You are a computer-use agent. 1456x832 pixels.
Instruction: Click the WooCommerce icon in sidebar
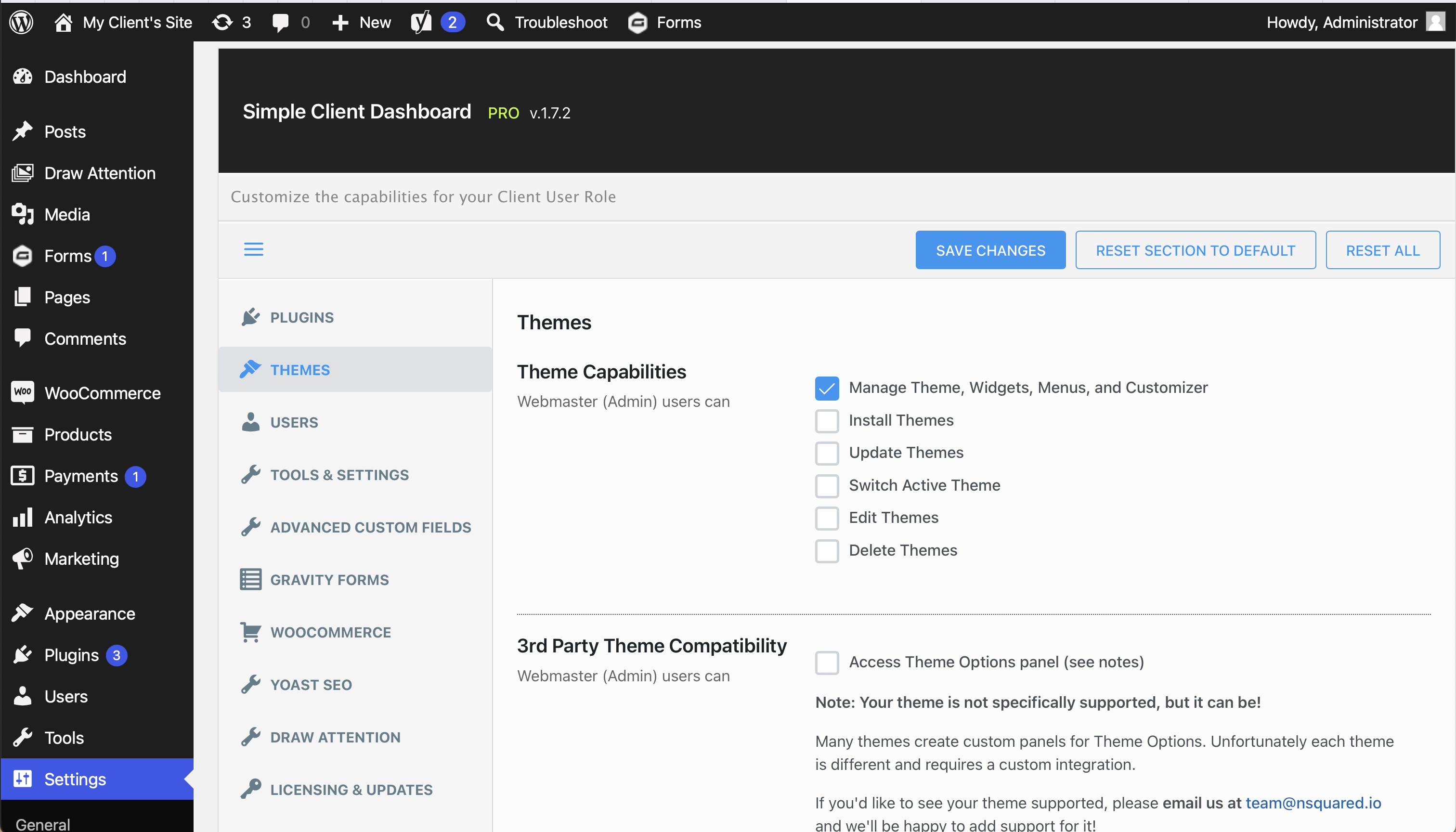click(22, 392)
